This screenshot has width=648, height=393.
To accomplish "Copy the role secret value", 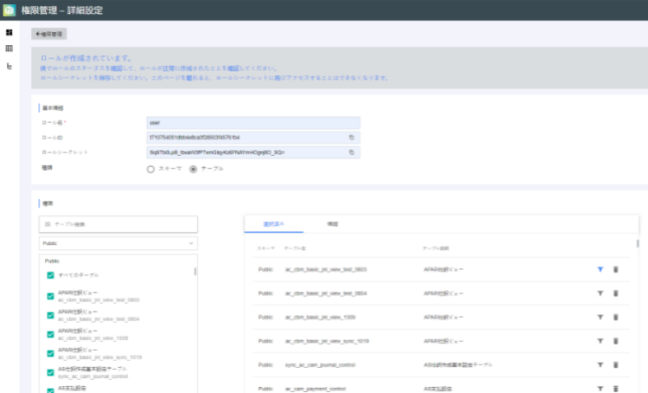I will pos(351,152).
